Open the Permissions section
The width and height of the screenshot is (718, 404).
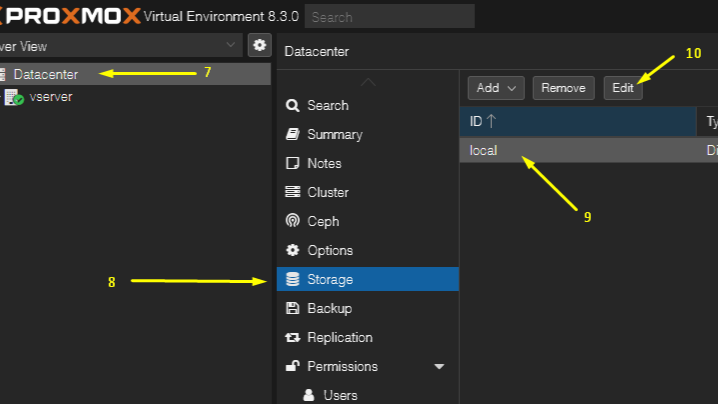pyautogui.click(x=368, y=366)
